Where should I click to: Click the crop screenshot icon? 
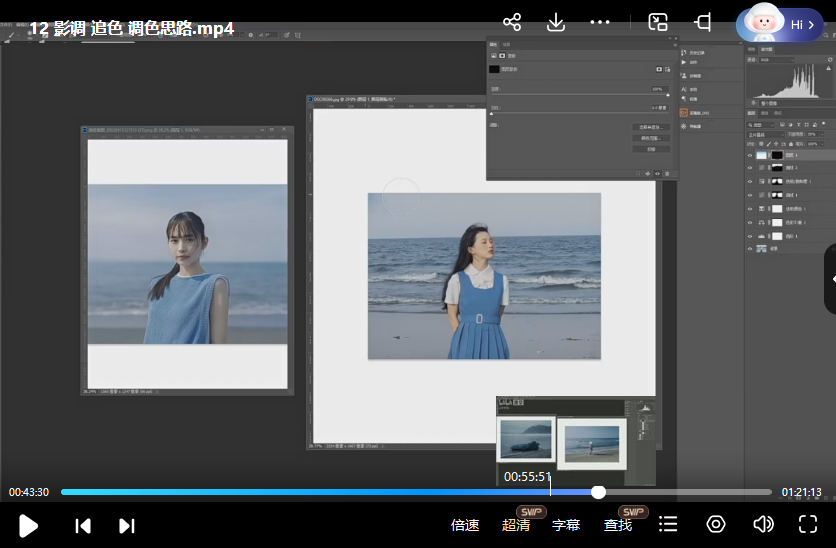point(703,23)
